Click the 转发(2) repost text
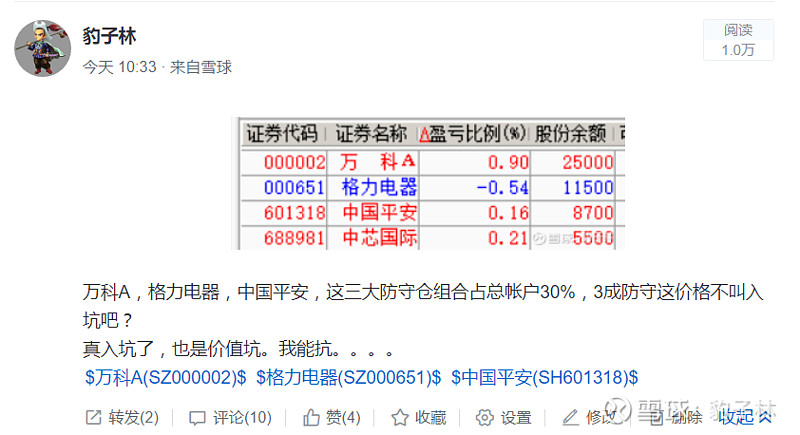 tap(134, 418)
